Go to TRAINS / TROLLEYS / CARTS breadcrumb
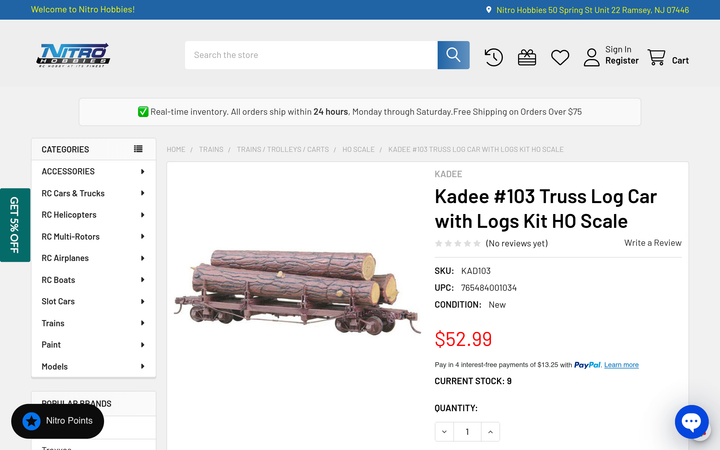Viewport: 720px width, 450px height. (283, 149)
